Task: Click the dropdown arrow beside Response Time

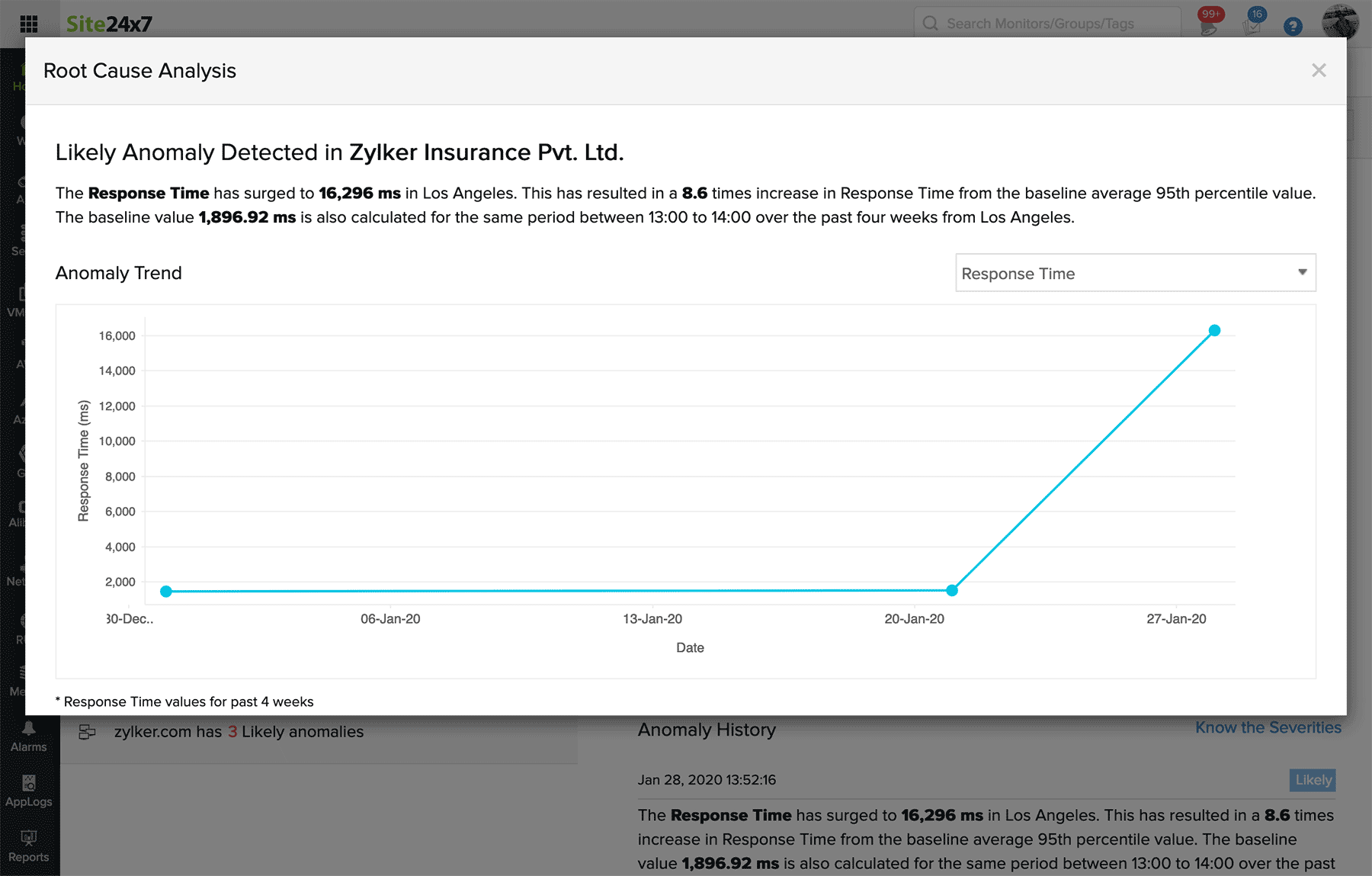Action: pos(1302,272)
